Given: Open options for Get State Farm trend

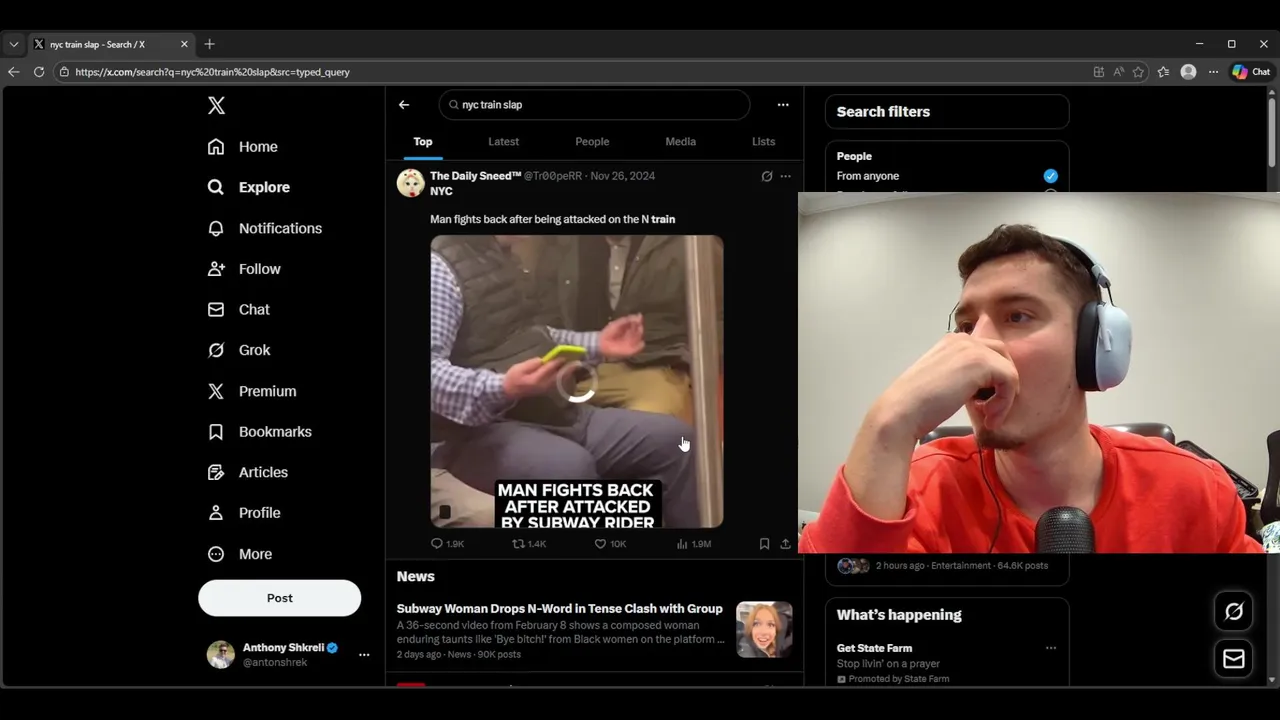Looking at the screenshot, I should 1051,648.
